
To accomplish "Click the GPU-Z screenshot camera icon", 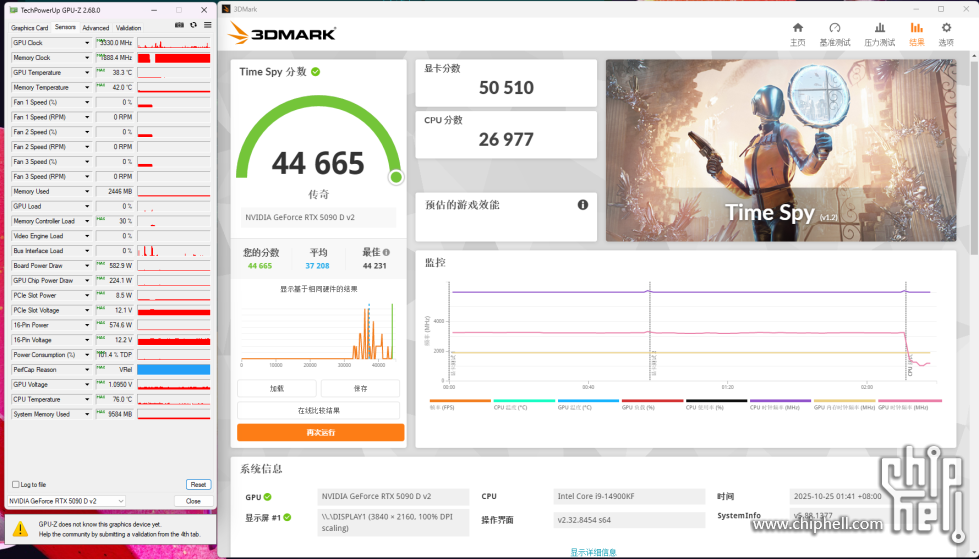I will (x=179, y=25).
